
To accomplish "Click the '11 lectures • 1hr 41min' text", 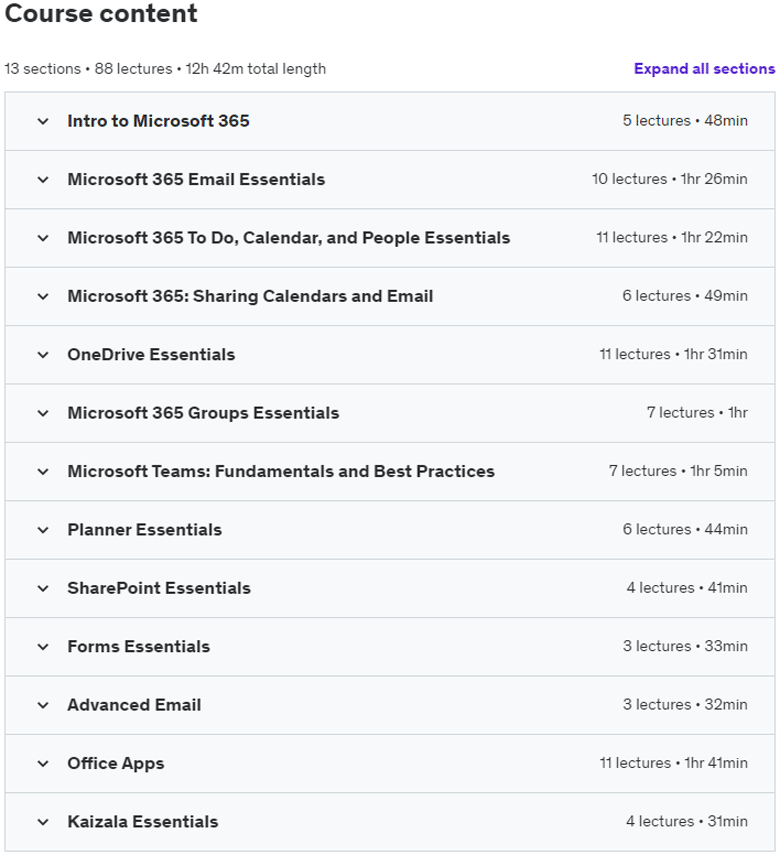I will 674,762.
